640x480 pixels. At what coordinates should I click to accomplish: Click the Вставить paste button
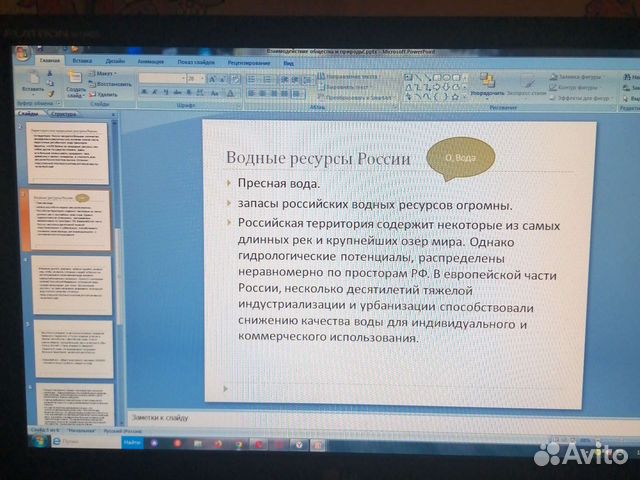pyautogui.click(x=33, y=83)
